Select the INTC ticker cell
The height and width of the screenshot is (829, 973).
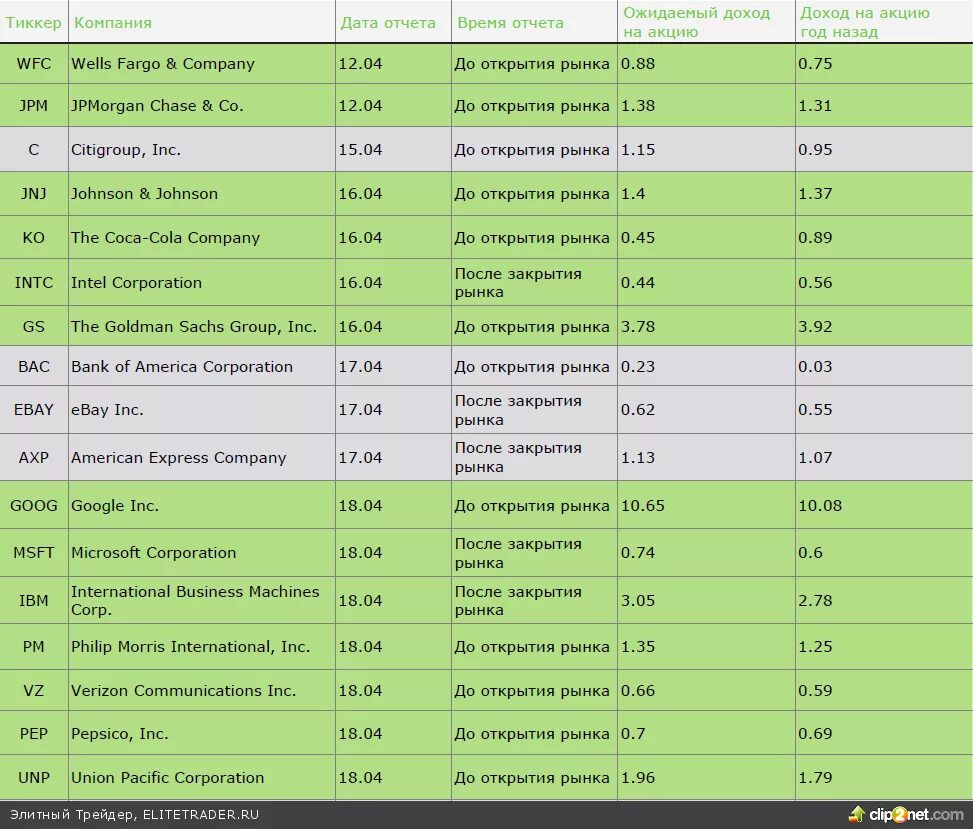point(34,282)
